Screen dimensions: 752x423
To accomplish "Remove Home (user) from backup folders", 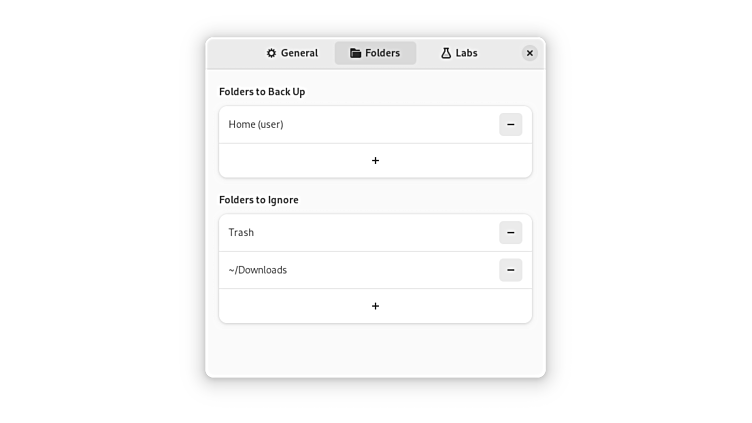I will [x=510, y=125].
